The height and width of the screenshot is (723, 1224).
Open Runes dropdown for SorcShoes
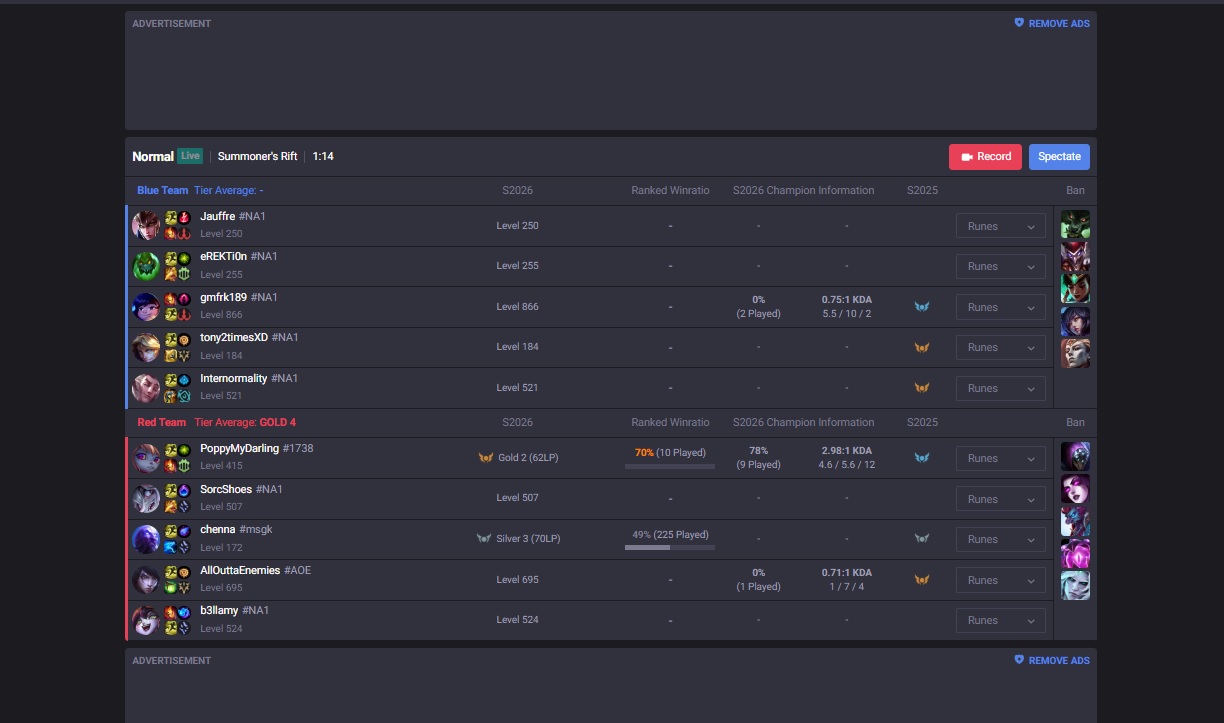[1001, 499]
